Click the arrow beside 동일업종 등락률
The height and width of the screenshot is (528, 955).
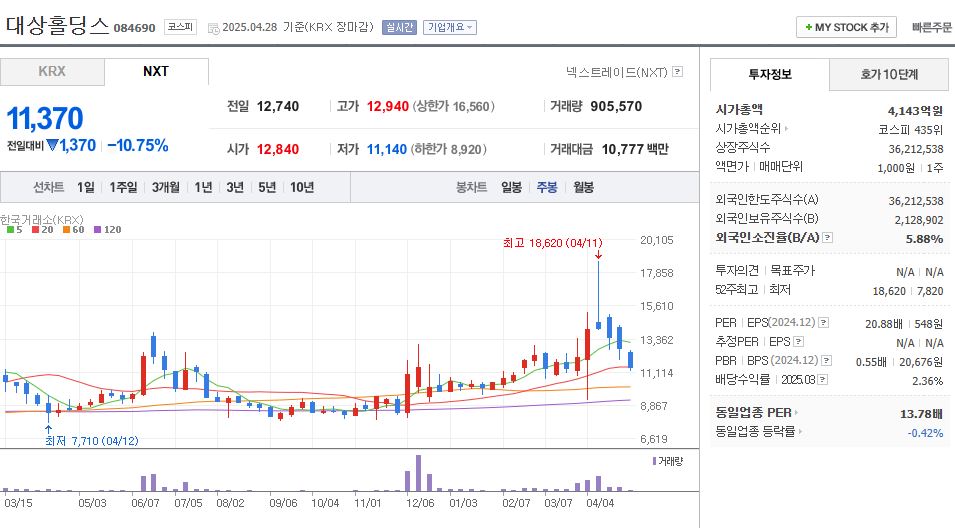(800, 432)
